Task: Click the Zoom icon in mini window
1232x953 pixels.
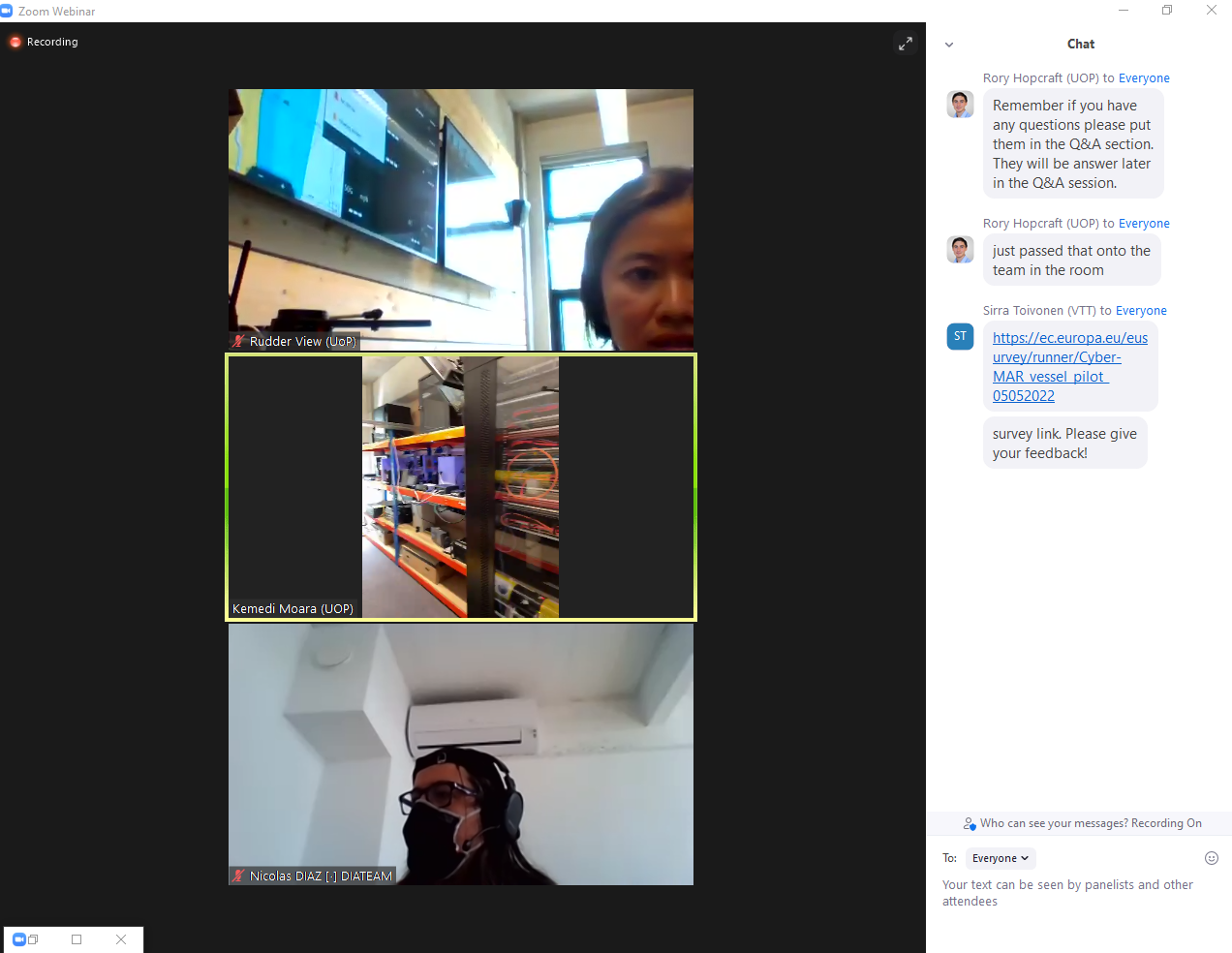Action: 19,939
